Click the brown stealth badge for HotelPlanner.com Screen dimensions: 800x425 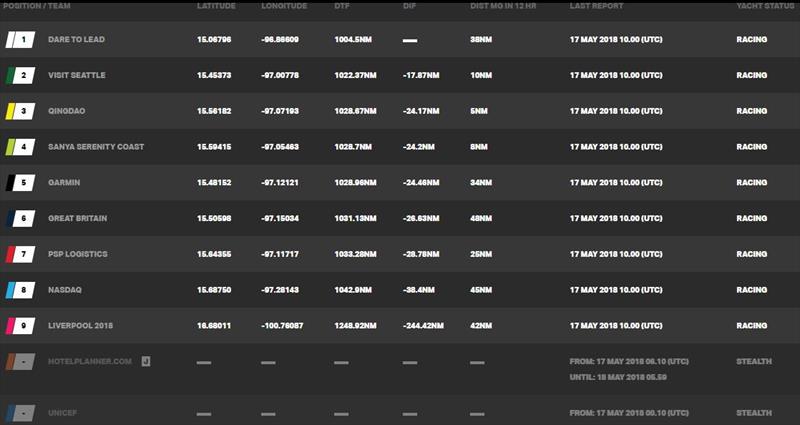[x=20, y=362]
